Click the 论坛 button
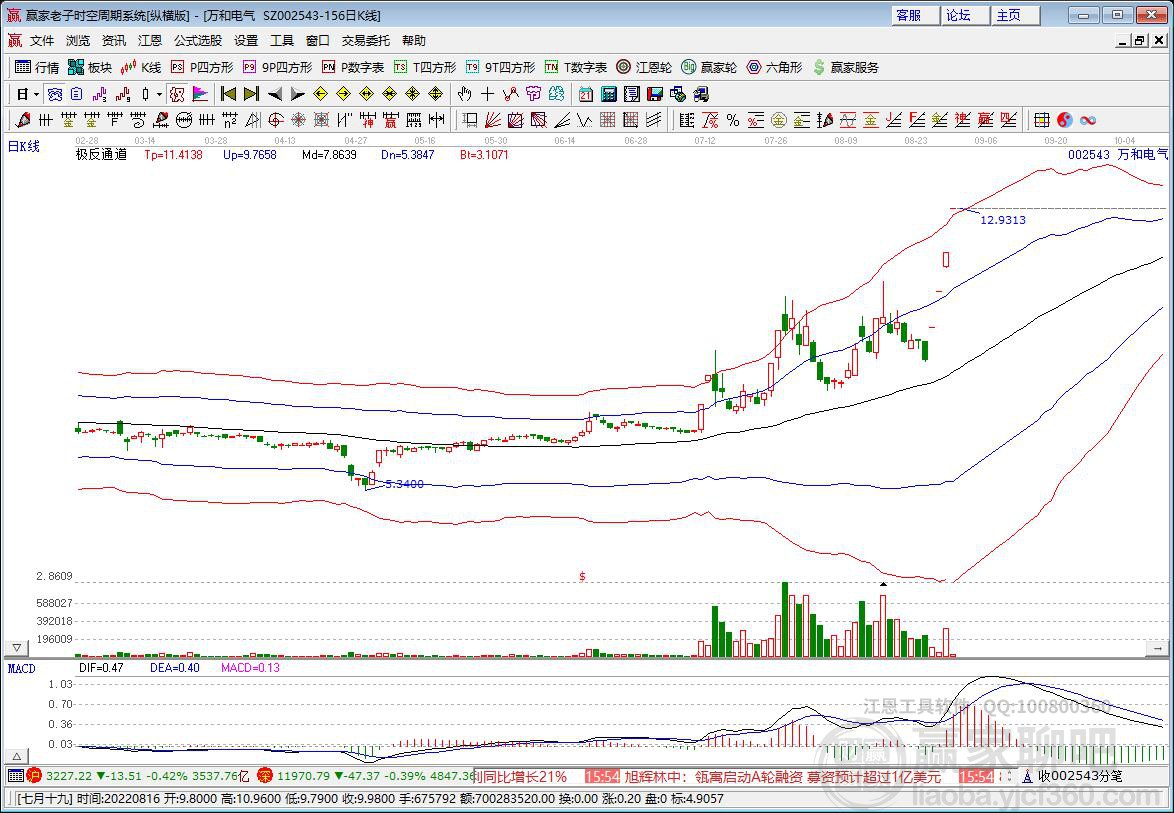 click(x=966, y=15)
